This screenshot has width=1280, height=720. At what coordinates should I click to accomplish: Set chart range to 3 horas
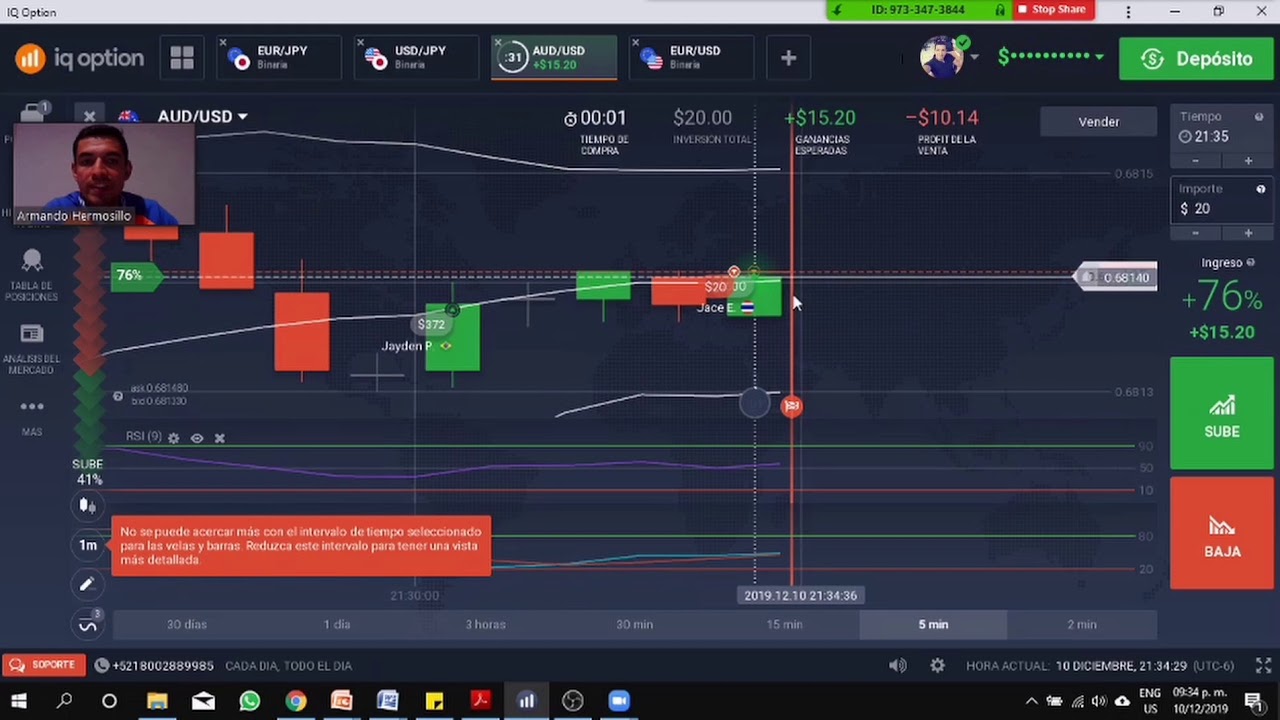point(486,624)
